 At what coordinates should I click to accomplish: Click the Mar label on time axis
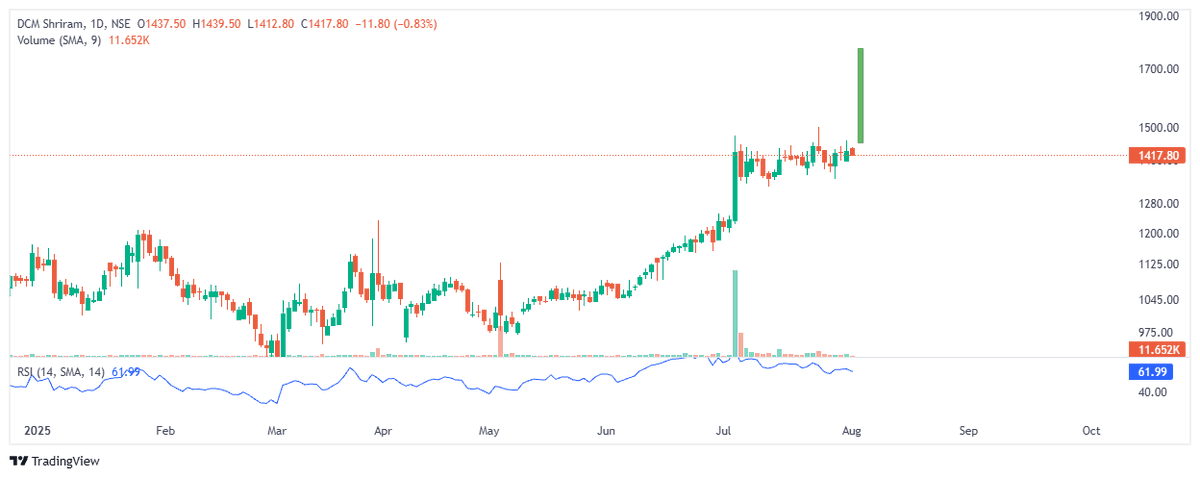click(x=278, y=431)
